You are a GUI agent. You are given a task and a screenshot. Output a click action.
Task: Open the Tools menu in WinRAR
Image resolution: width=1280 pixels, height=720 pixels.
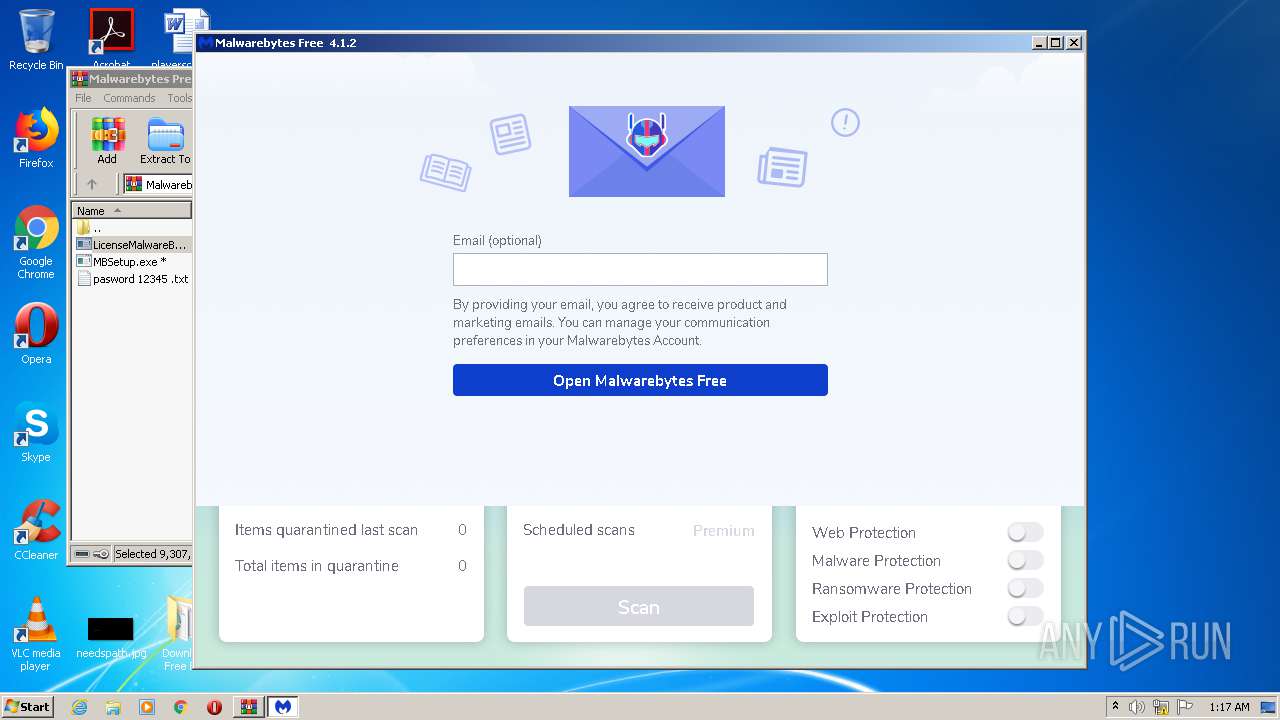[x=179, y=98]
